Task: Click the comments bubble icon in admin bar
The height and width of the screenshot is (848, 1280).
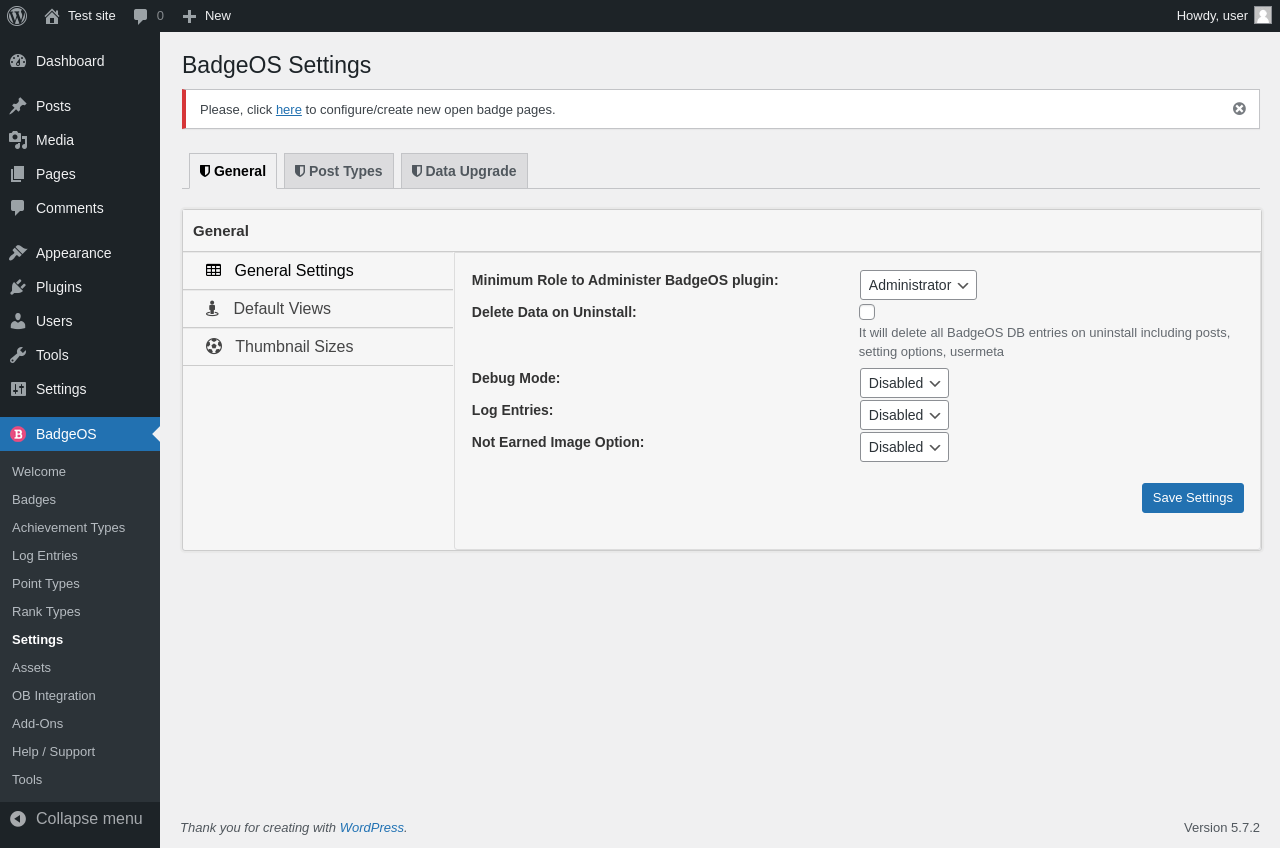Action: click(141, 16)
